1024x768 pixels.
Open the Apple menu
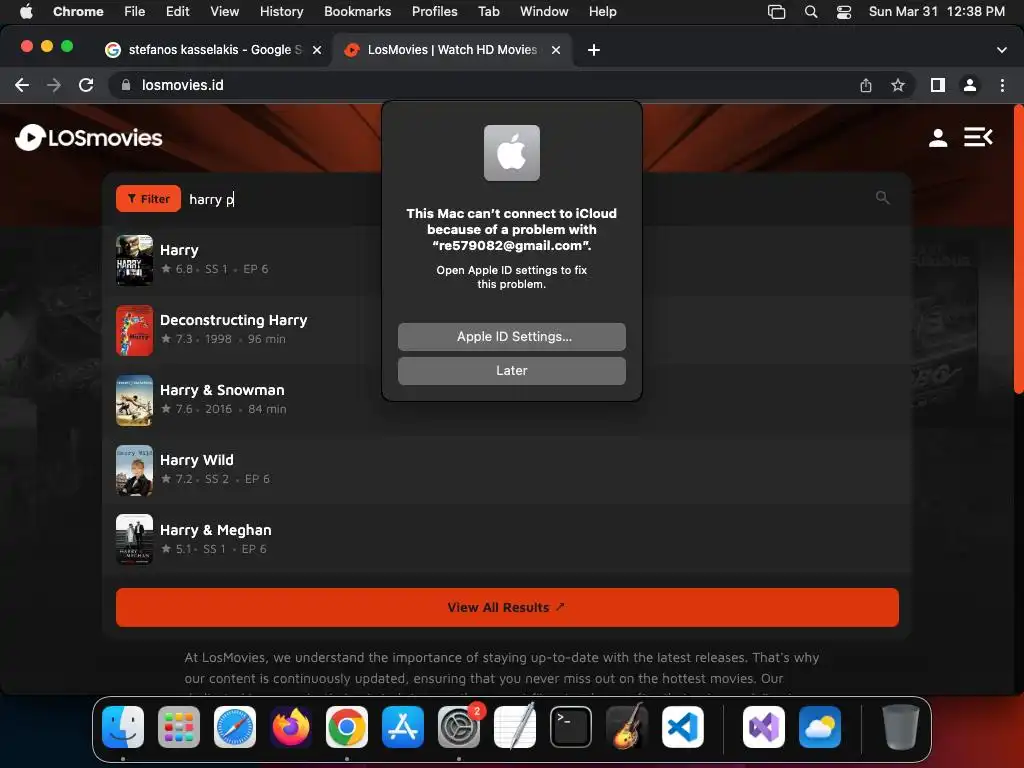(26, 12)
